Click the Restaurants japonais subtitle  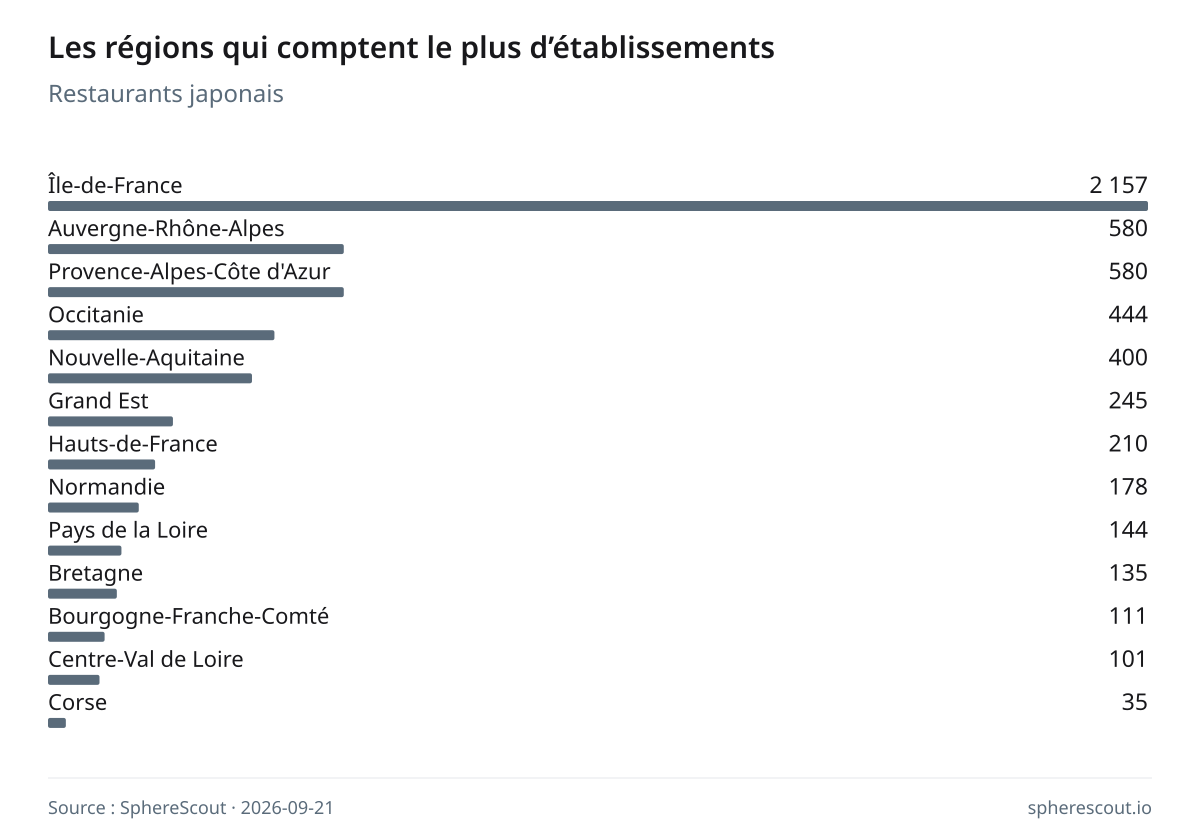[166, 94]
